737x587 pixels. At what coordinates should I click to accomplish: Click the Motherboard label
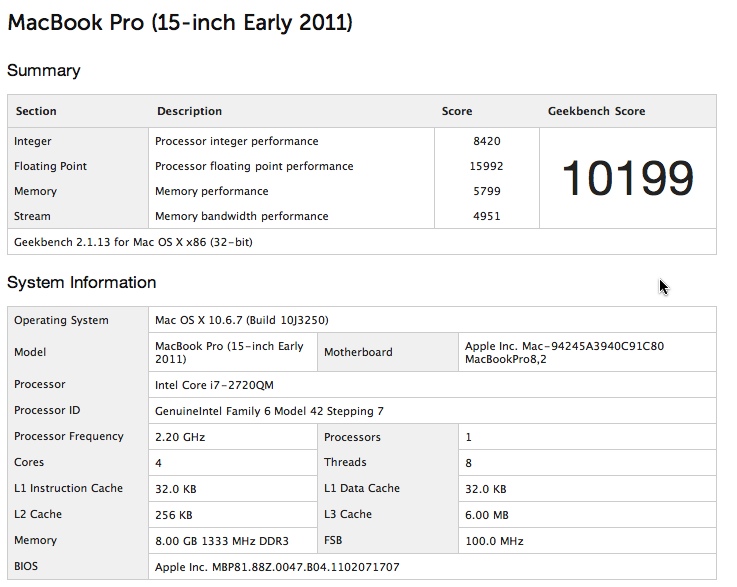click(358, 352)
